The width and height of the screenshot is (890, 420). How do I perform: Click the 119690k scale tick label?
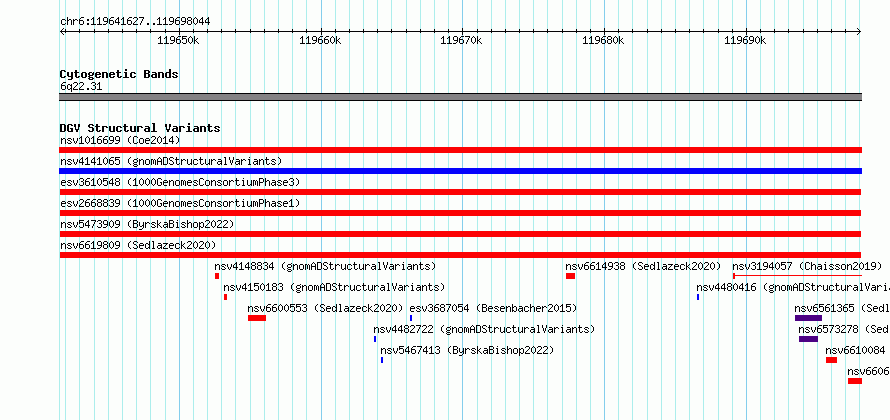(745, 40)
